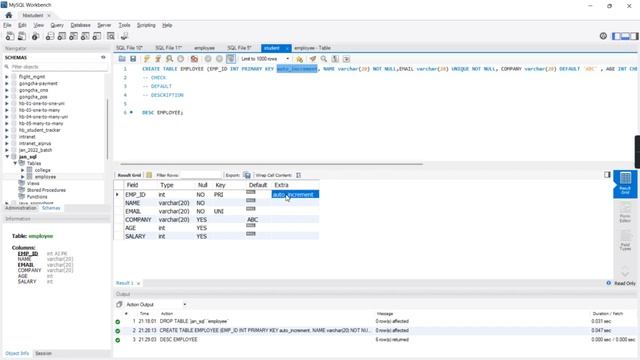Screen dimensions: 640x360
Task: Open the Database menu
Action: (80, 25)
